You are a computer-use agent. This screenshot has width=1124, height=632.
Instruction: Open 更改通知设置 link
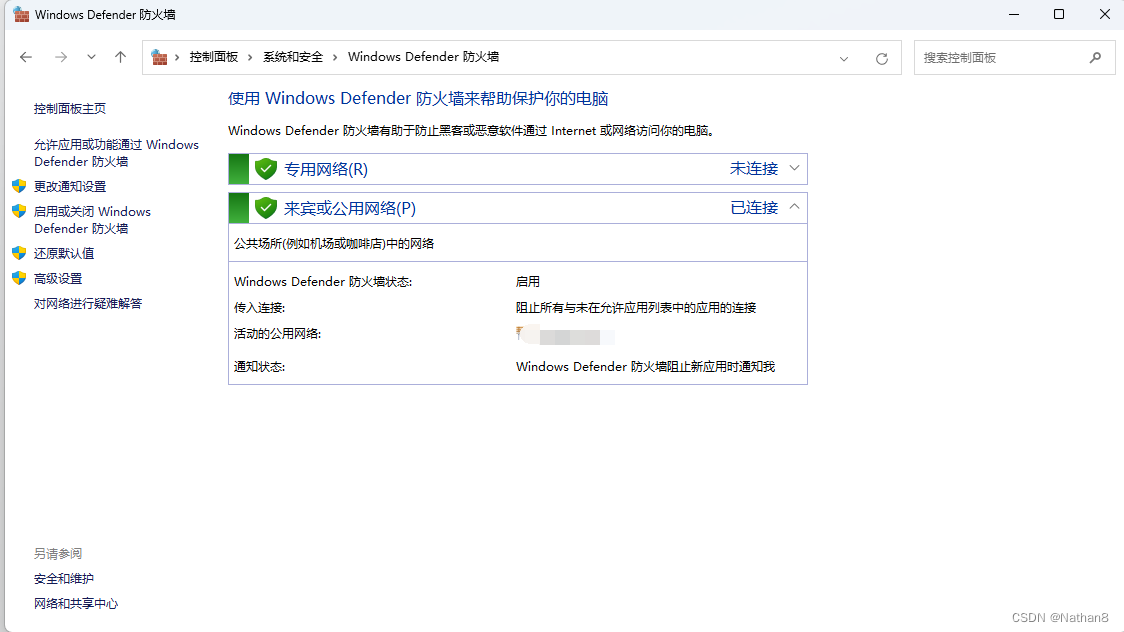pos(70,186)
